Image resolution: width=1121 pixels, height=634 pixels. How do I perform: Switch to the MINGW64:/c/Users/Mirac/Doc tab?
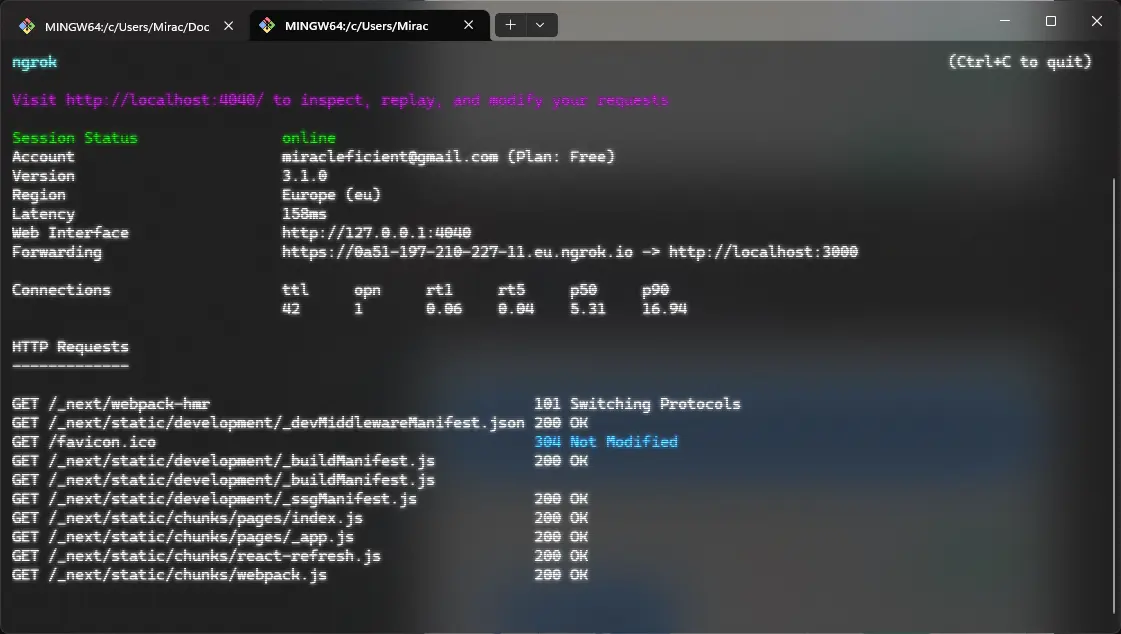(125, 26)
